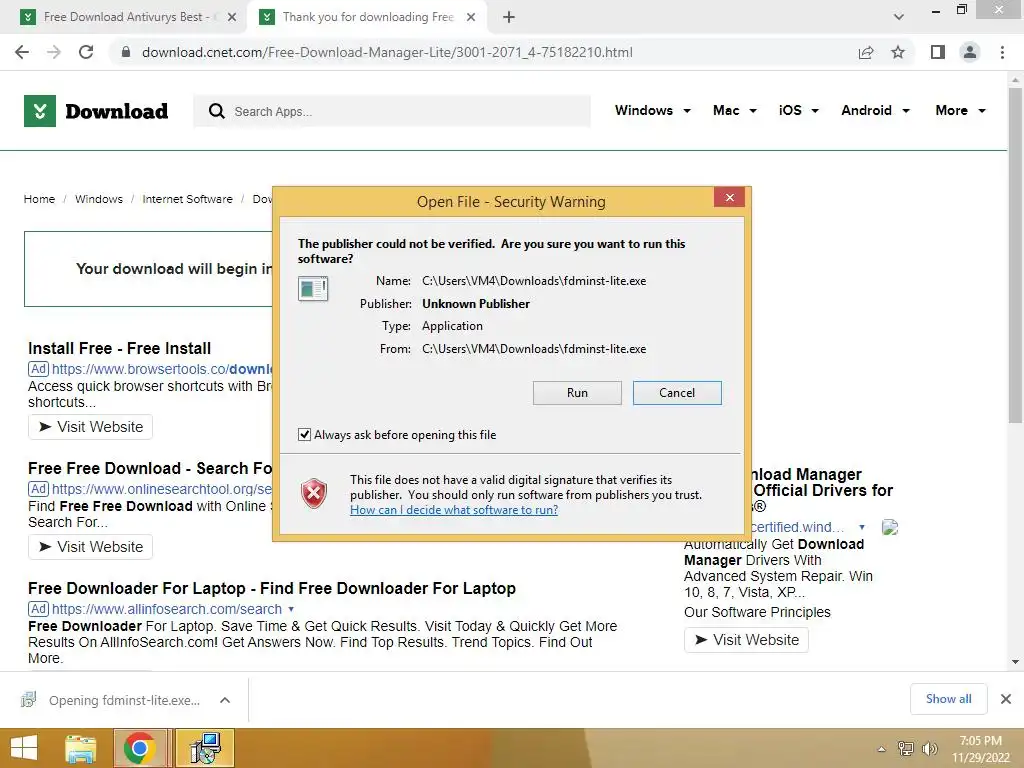Expand the More menu dropdown

click(x=960, y=110)
